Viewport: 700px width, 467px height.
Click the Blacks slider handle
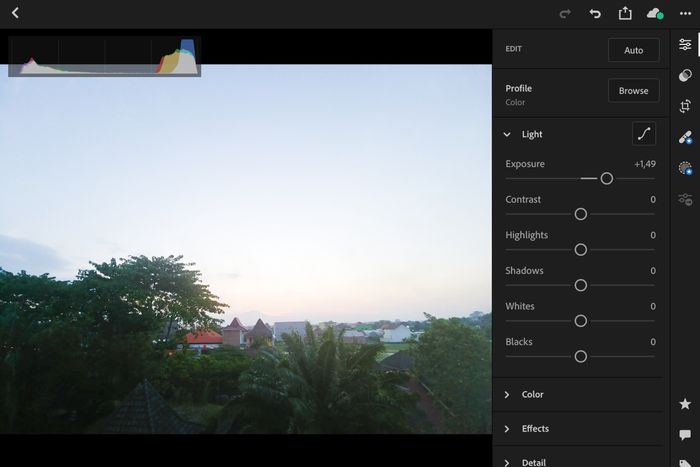[580, 356]
